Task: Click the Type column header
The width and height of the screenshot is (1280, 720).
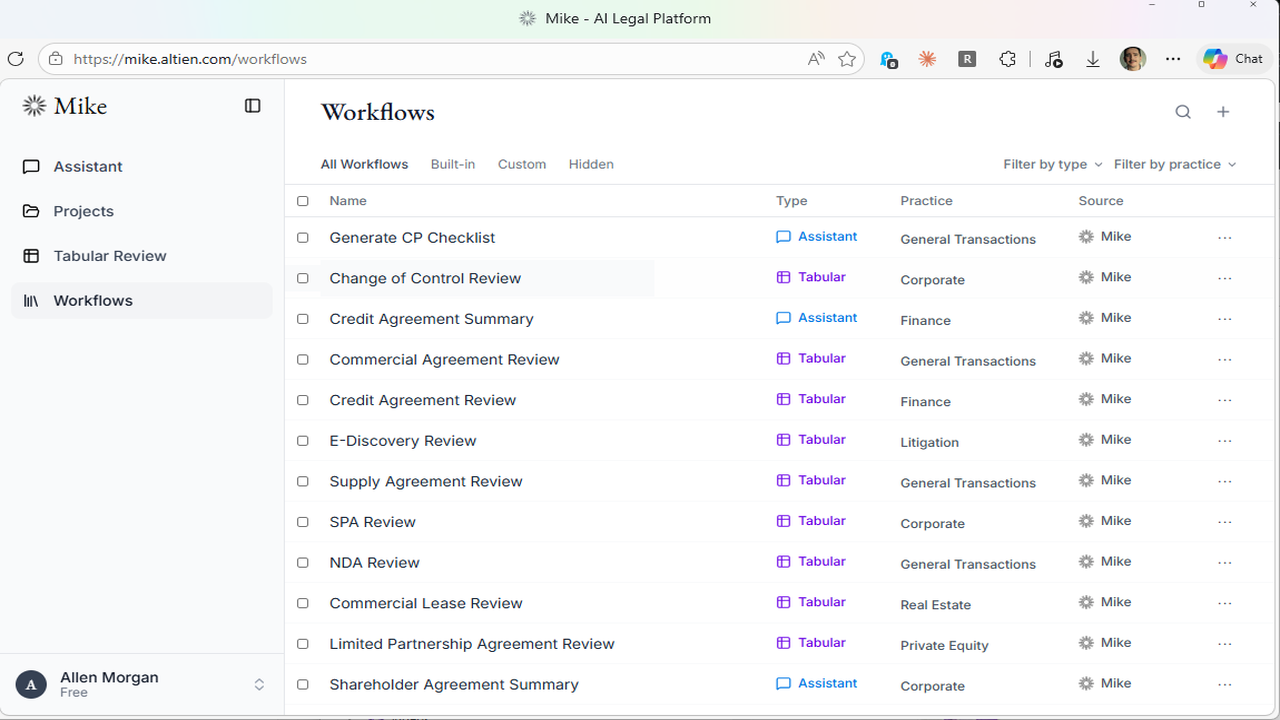Action: click(792, 201)
